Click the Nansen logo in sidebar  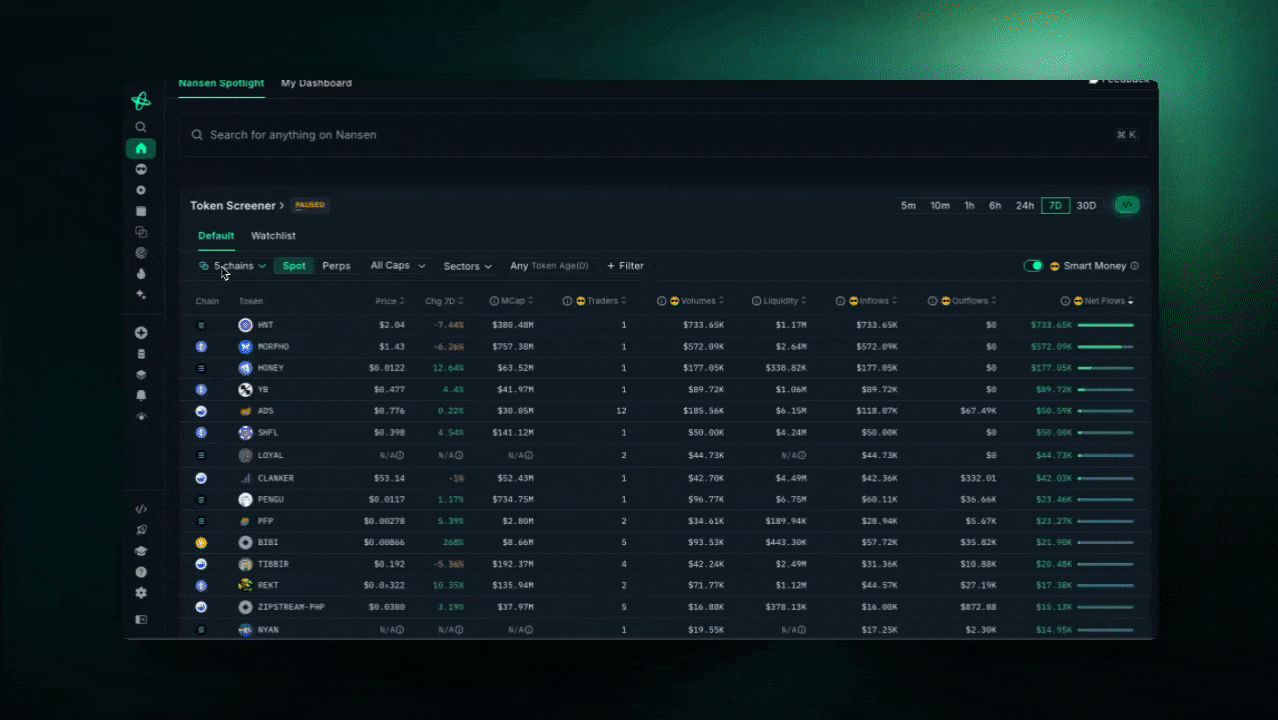(x=141, y=101)
